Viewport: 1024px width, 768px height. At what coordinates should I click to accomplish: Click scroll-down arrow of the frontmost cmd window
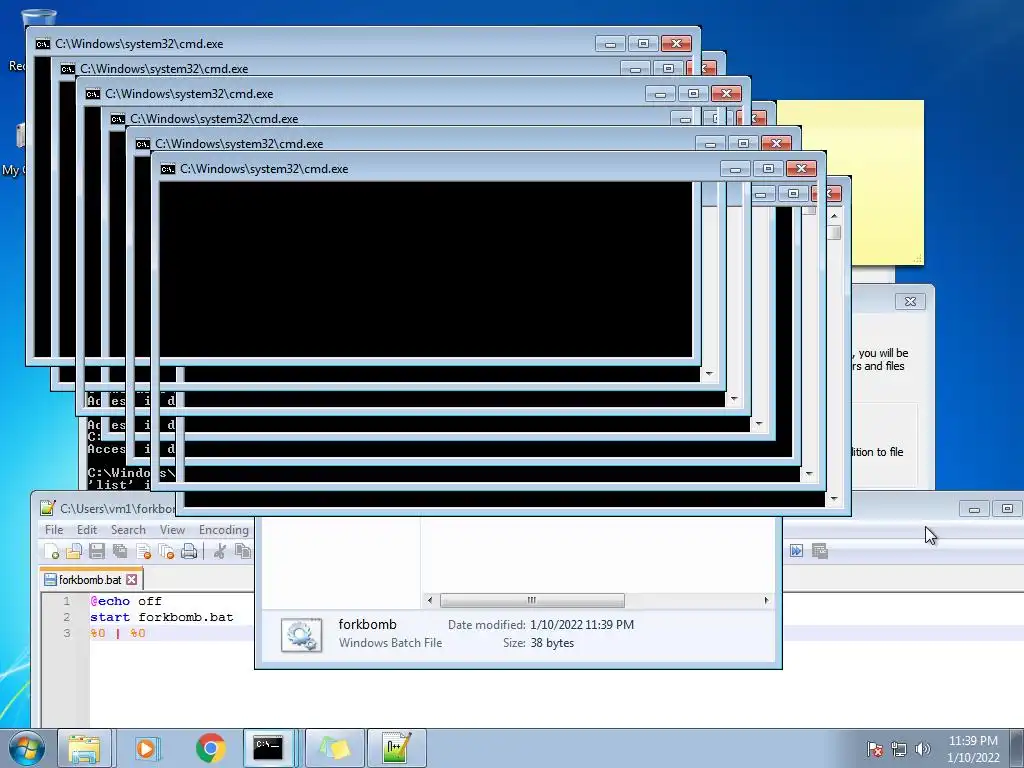point(809,474)
